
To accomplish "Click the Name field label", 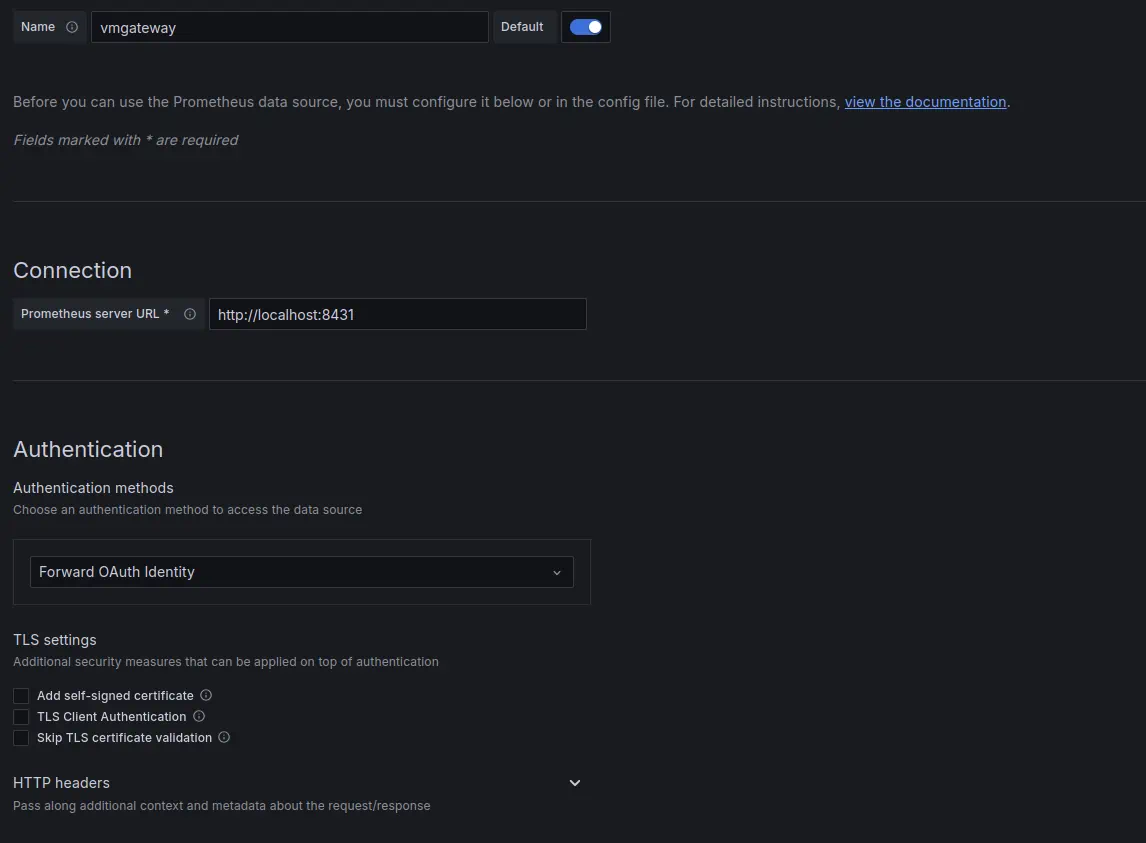I will pyautogui.click(x=38, y=27).
